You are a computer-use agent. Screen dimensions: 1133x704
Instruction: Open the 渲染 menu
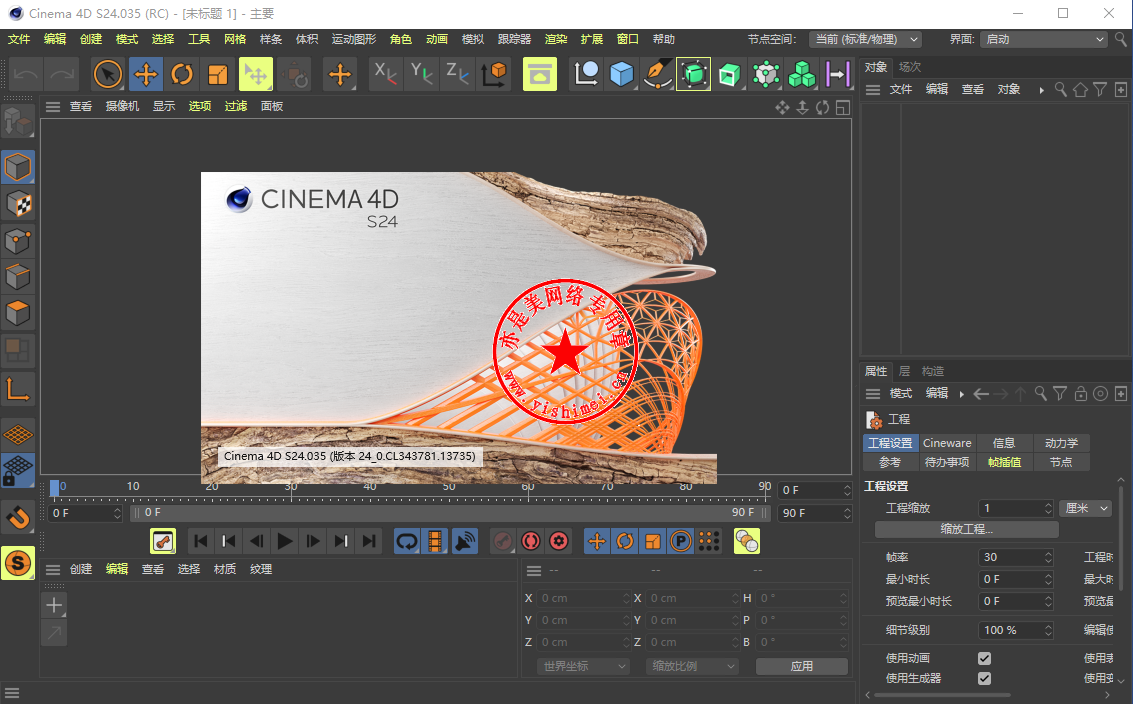[556, 39]
